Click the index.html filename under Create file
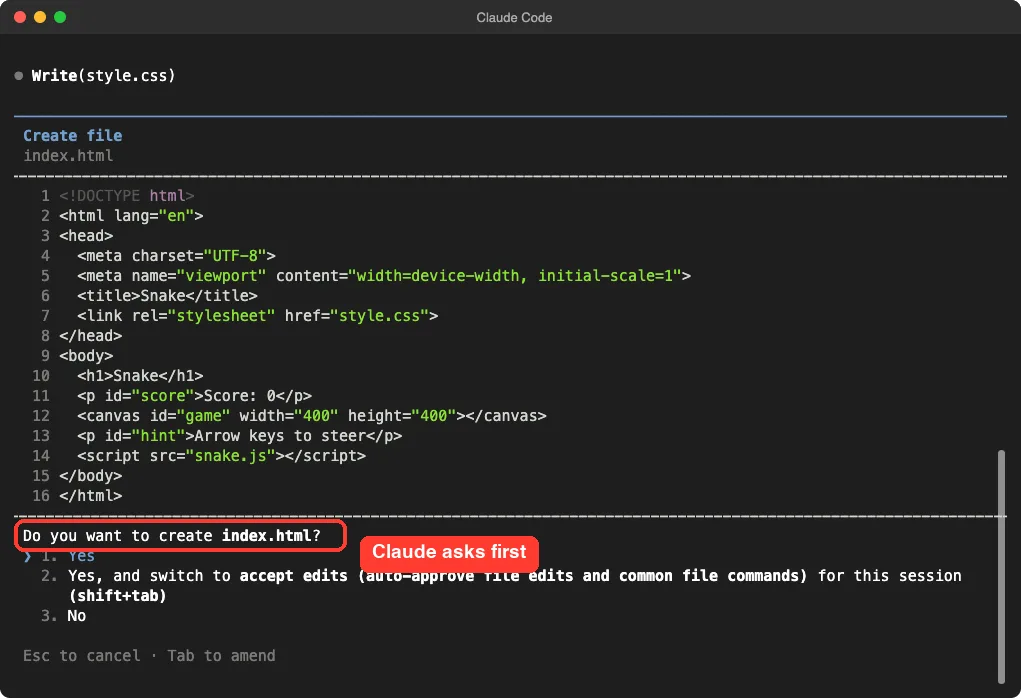Screen dimensions: 1021x698 coord(68,156)
